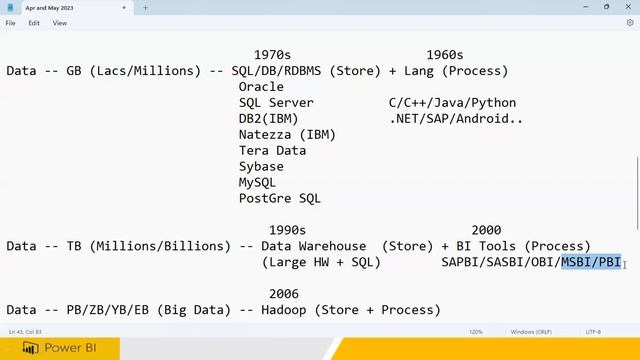Viewport: 640px width, 360px height.
Task: Click the 'MySQL' text
Action: click(258, 182)
